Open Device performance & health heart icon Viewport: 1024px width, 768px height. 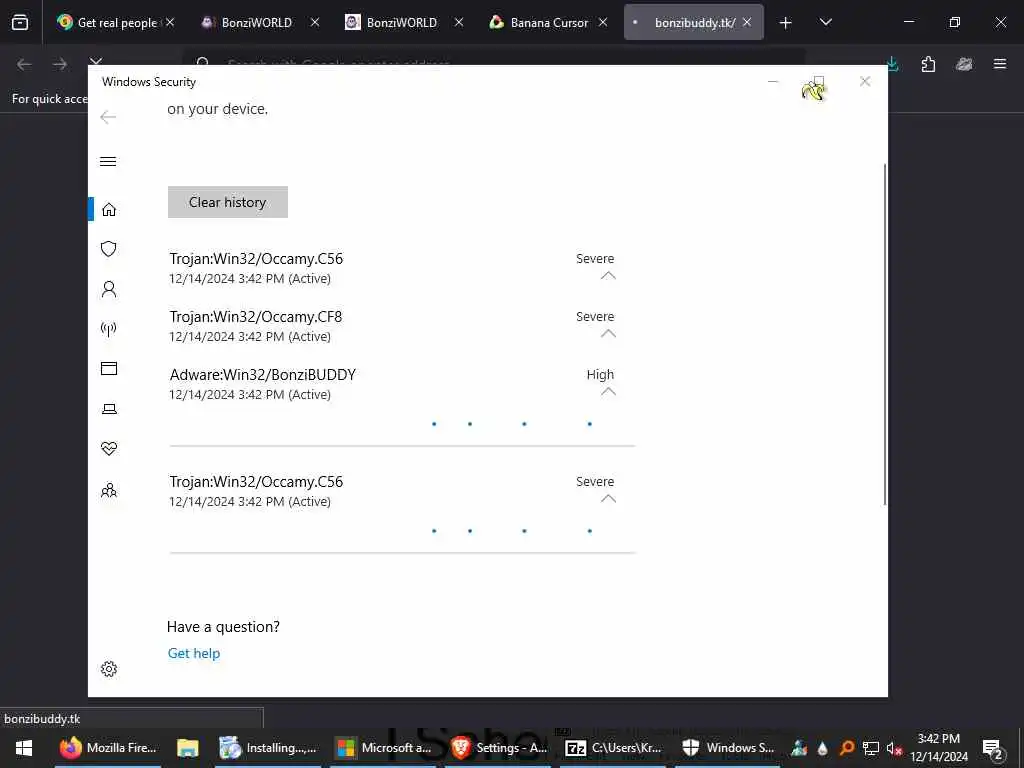coord(109,448)
